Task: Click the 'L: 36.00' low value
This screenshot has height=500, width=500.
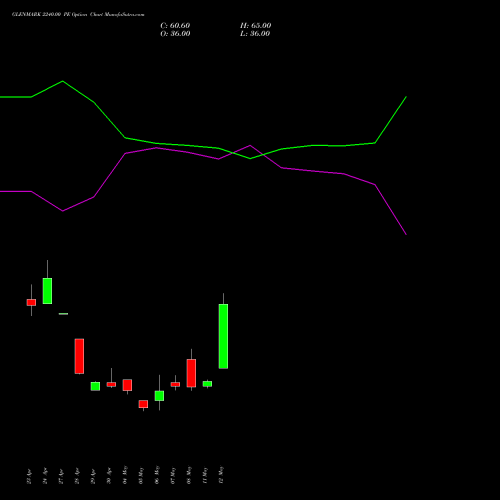Action: pyautogui.click(x=255, y=34)
